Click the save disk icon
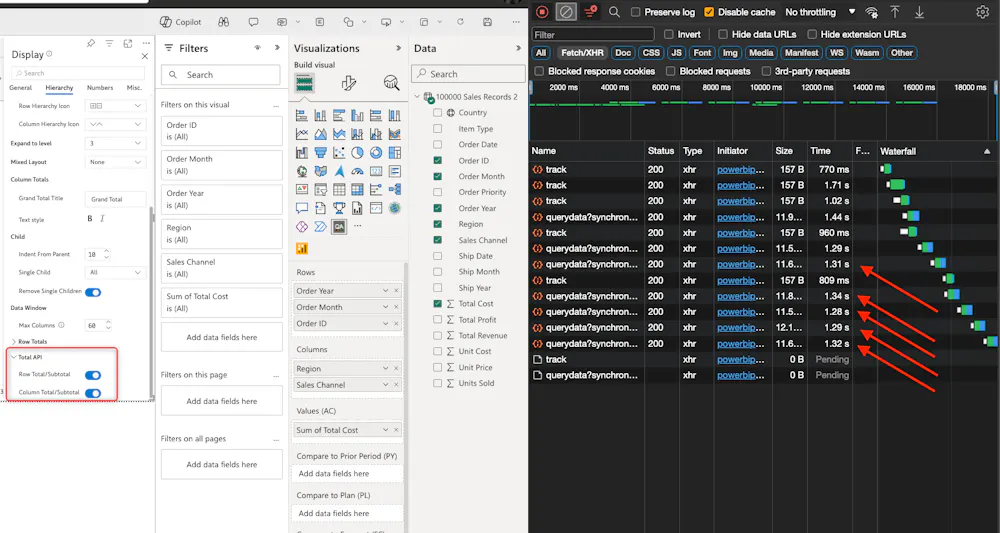 pos(487,22)
